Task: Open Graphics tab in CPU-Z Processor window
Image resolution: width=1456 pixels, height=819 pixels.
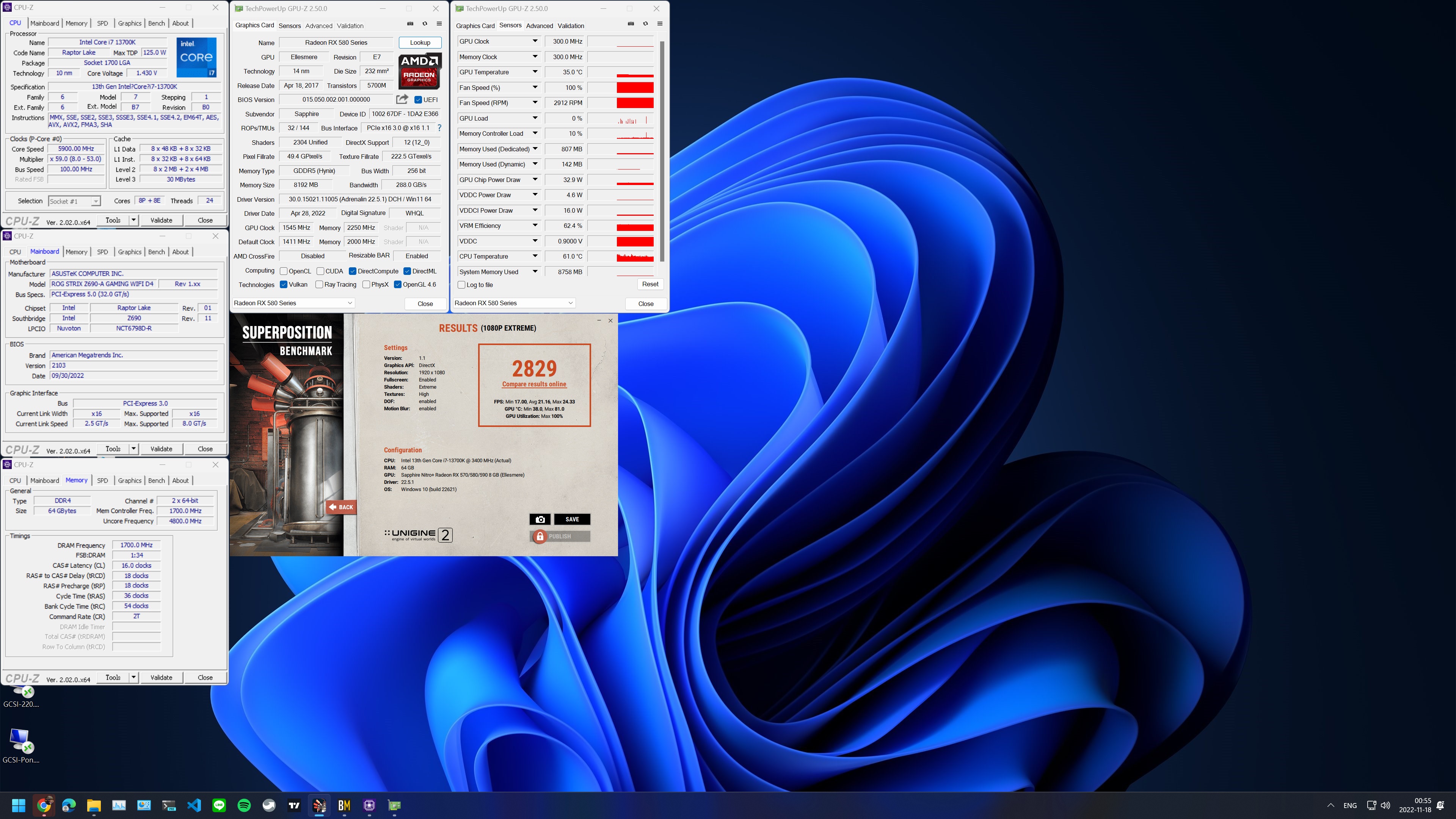Action: click(x=129, y=23)
